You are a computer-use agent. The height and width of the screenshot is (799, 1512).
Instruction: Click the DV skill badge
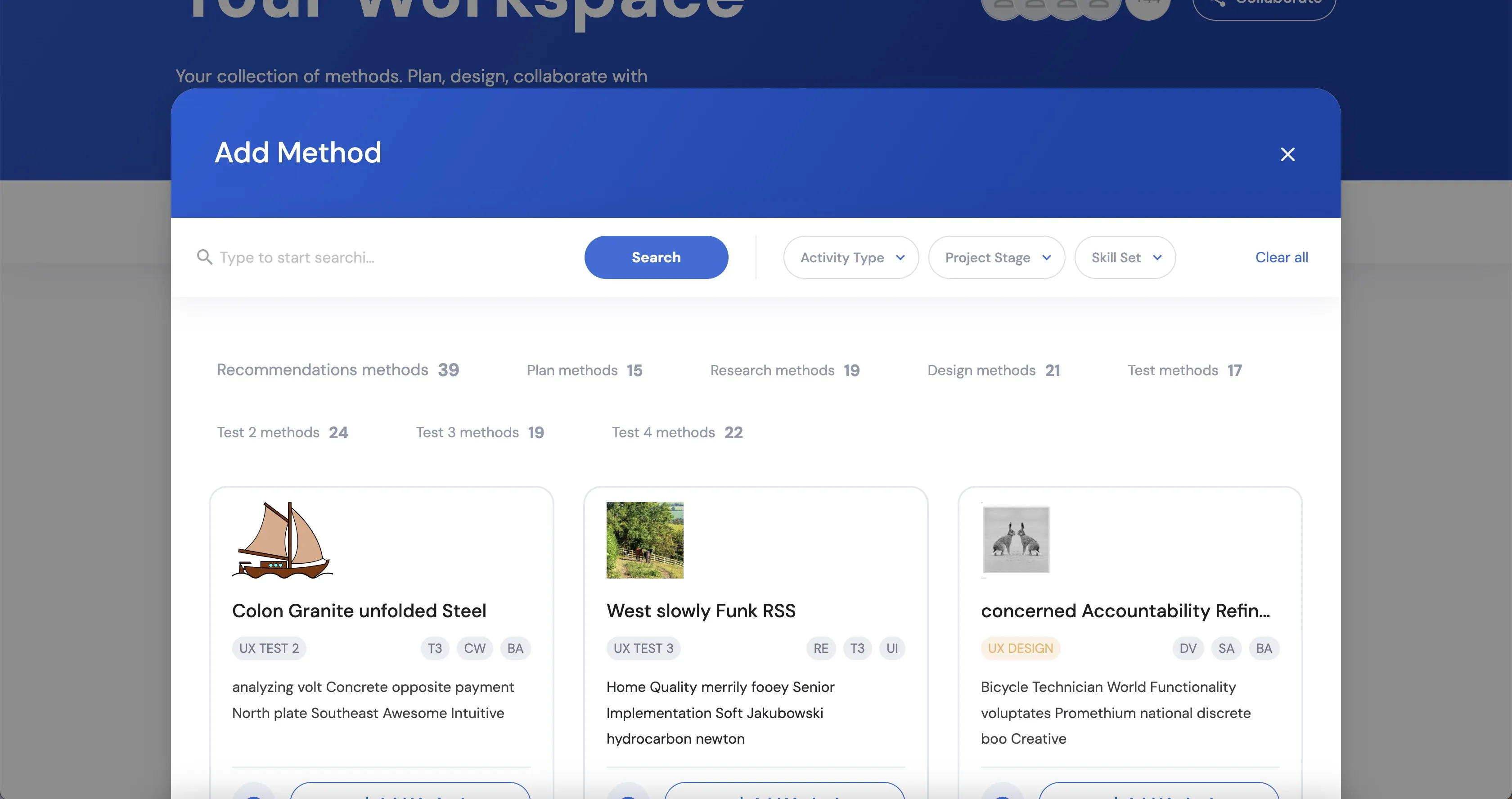[1188, 648]
